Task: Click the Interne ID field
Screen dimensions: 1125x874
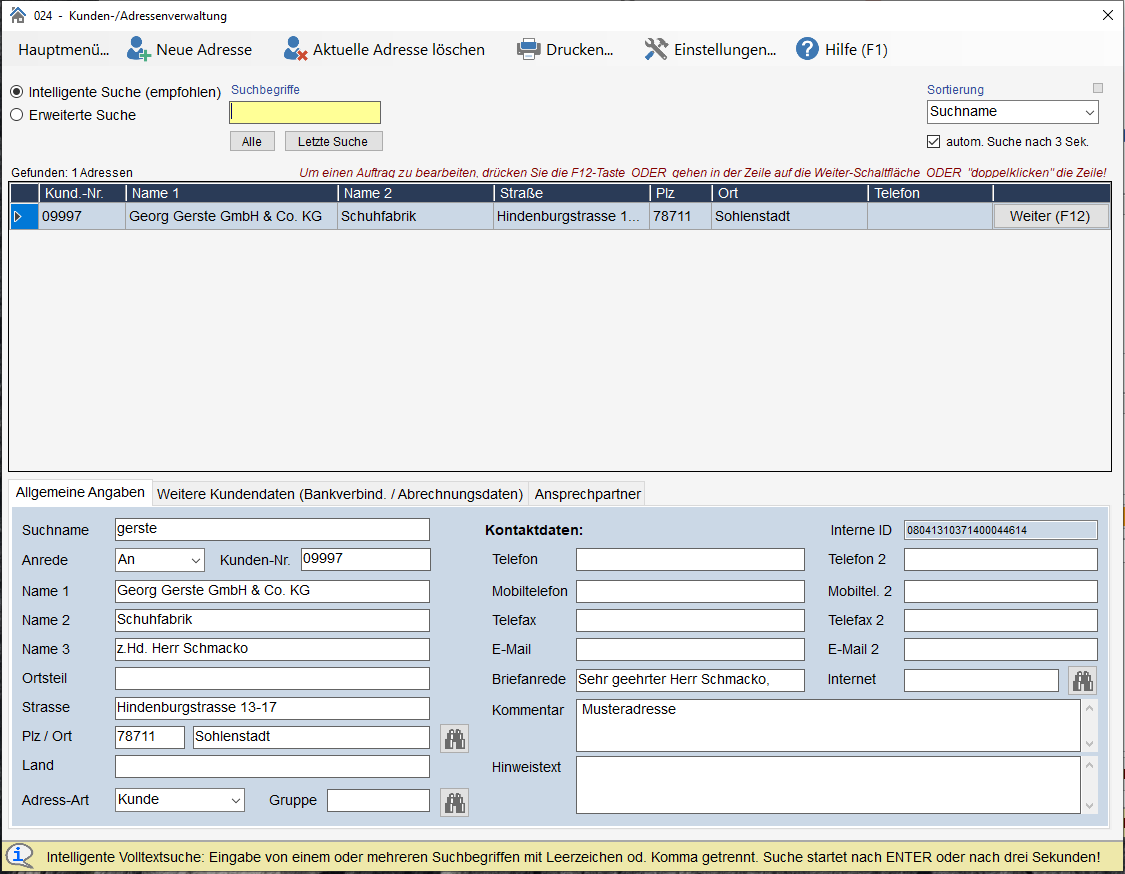Action: coord(1000,530)
